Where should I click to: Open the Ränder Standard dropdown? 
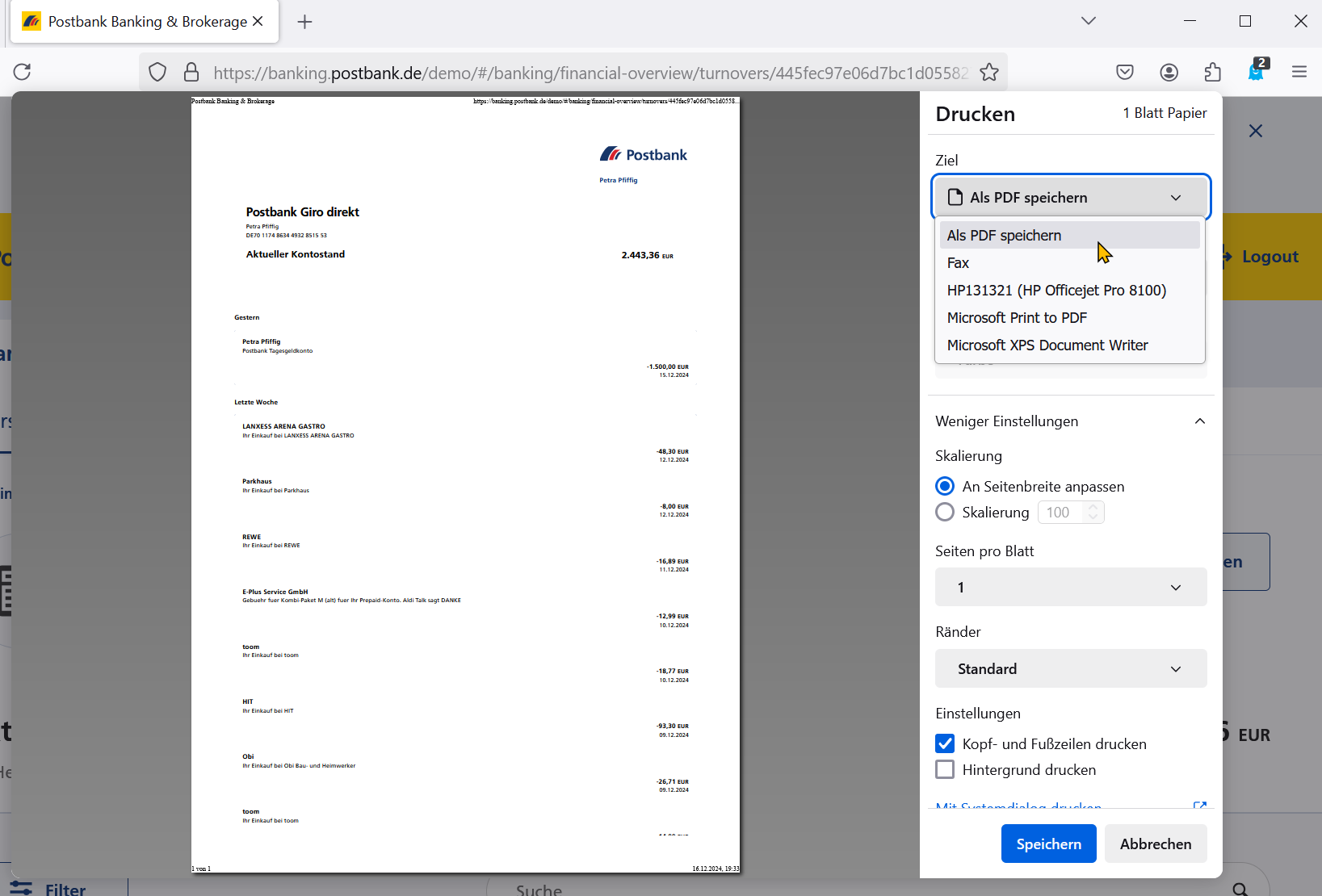(1071, 668)
